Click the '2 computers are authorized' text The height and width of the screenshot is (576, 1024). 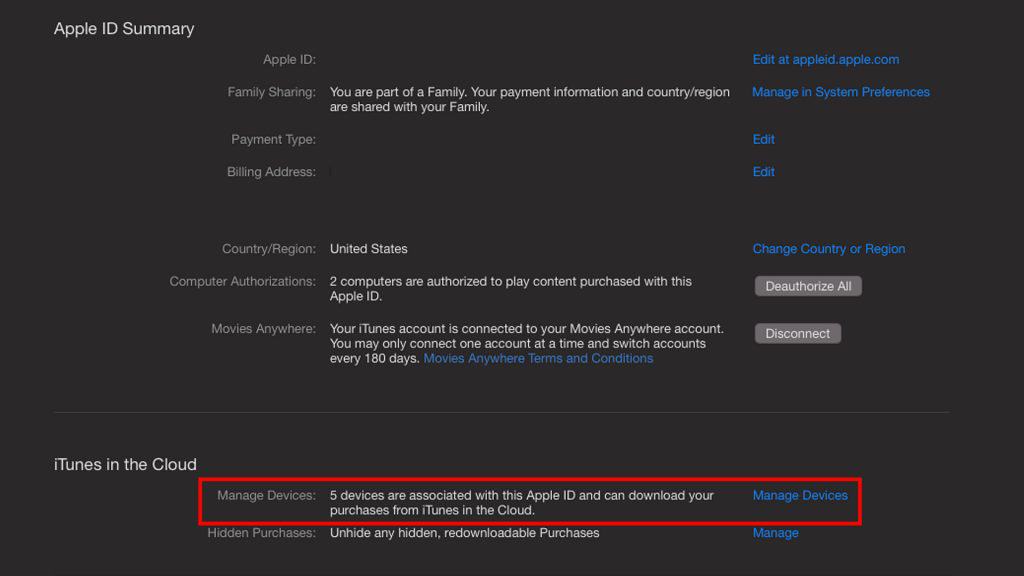click(510, 289)
